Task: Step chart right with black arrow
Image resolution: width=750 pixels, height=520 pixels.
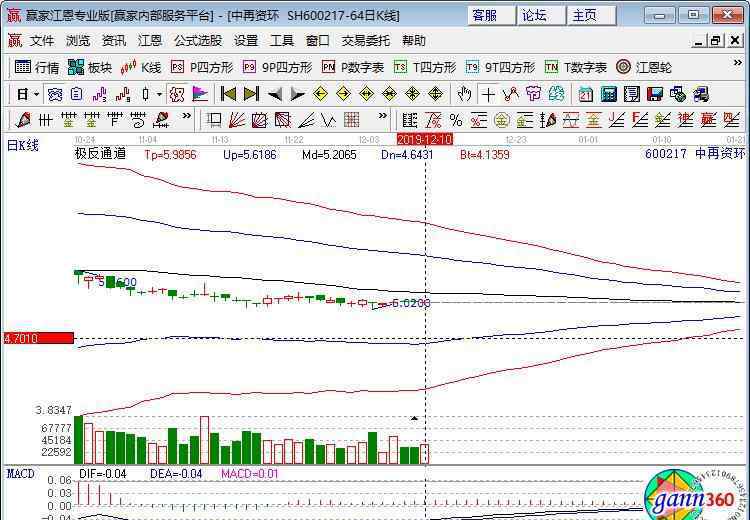Action: tap(298, 94)
